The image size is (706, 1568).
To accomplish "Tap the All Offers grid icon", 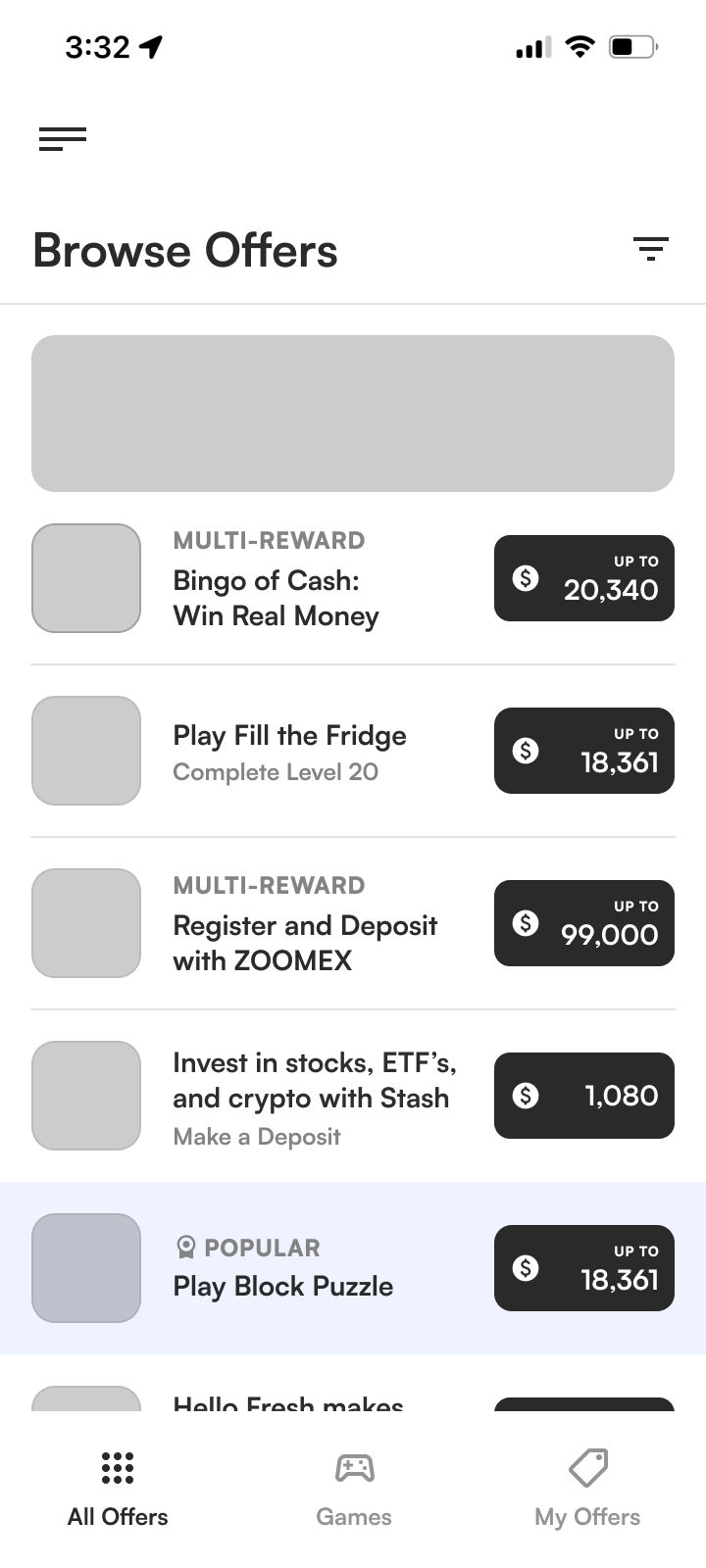I will point(118,1467).
